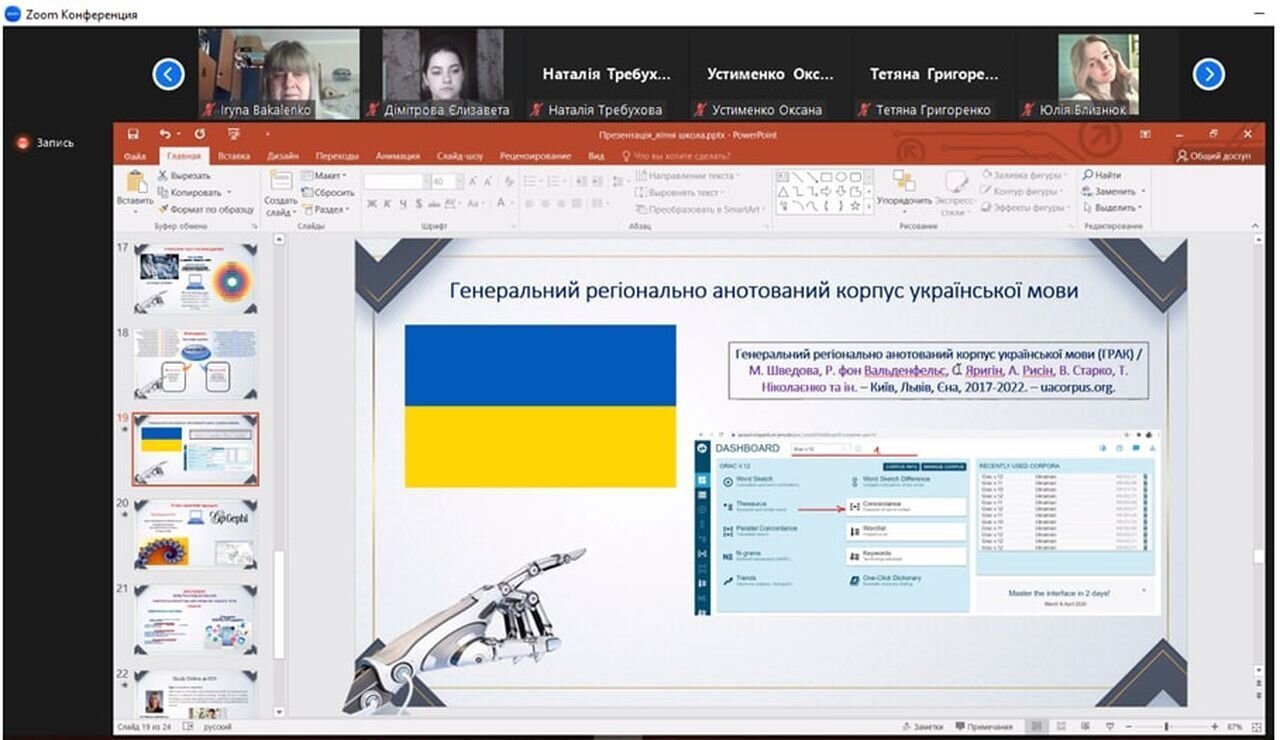Click the Cut (Вырезать) scissors icon
Viewport: 1280px width, 740px height.
163,175
